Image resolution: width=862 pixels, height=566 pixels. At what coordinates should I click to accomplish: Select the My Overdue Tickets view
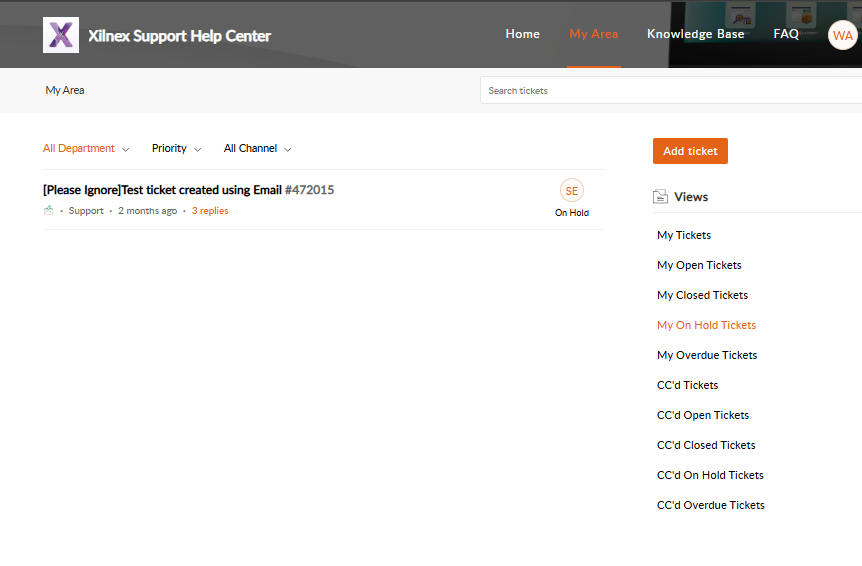click(706, 355)
